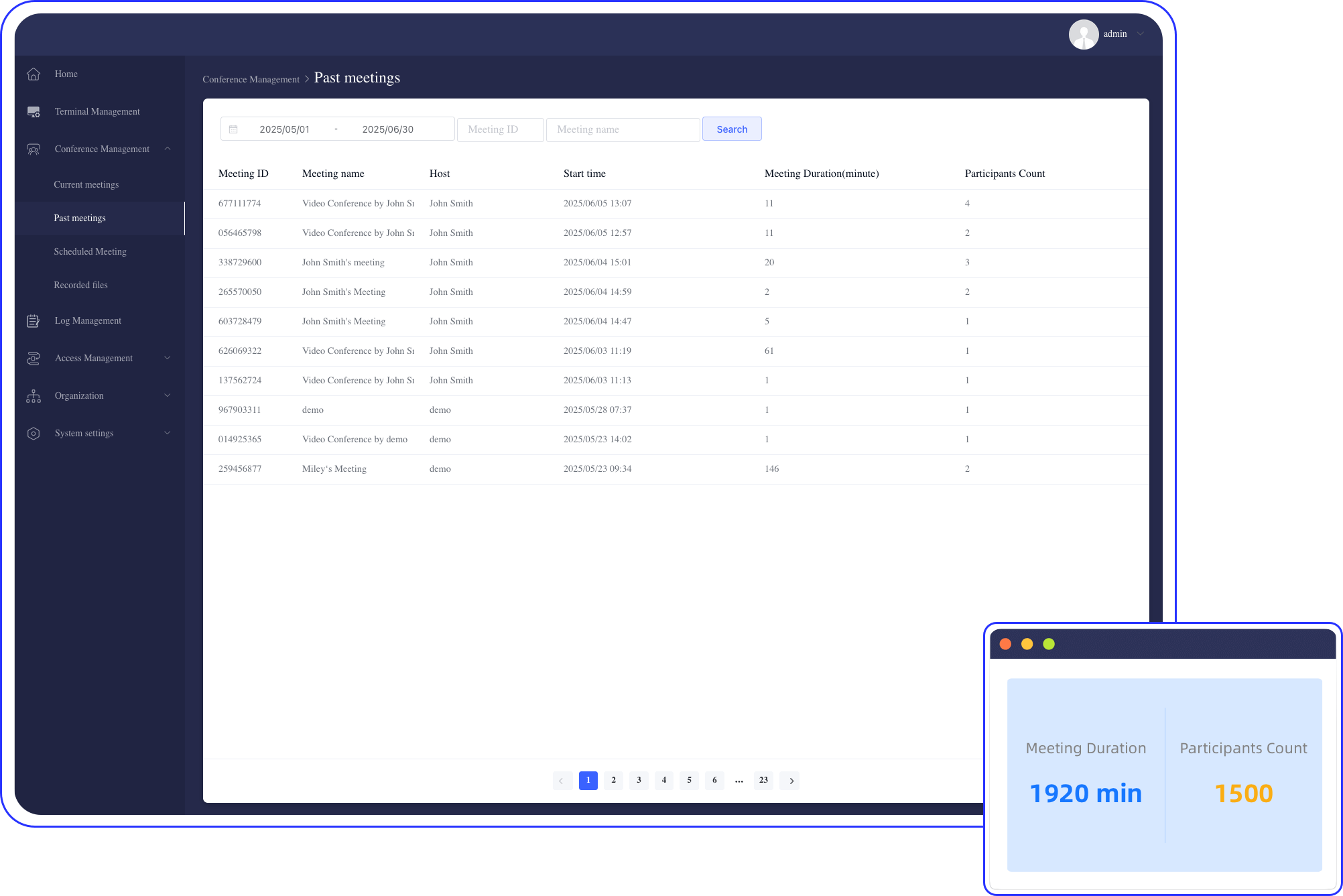Click the Access Management sidebar icon
Image resolution: width=1343 pixels, height=896 pixels.
[34, 358]
